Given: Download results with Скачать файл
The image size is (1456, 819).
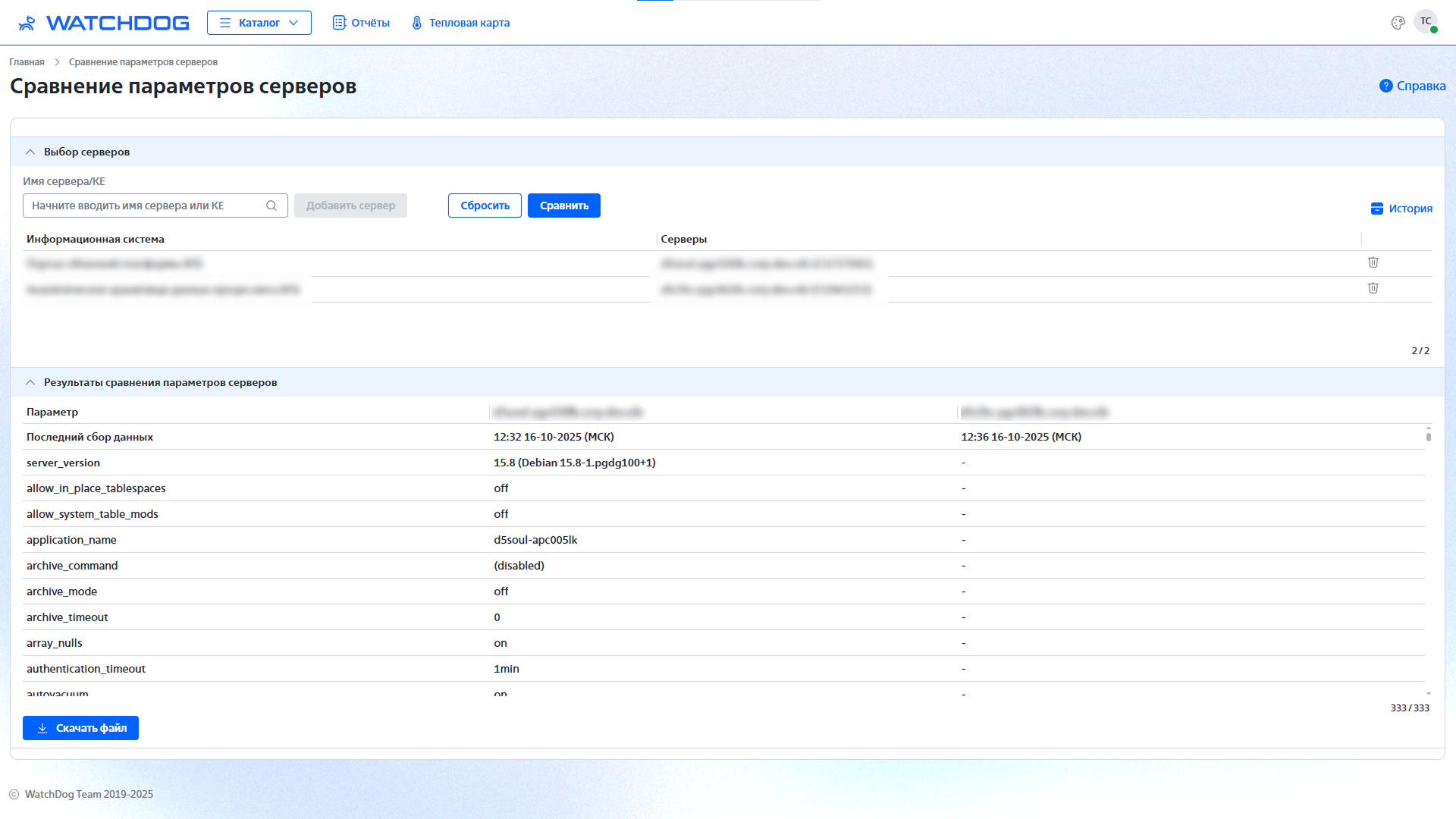Looking at the screenshot, I should click(x=80, y=728).
